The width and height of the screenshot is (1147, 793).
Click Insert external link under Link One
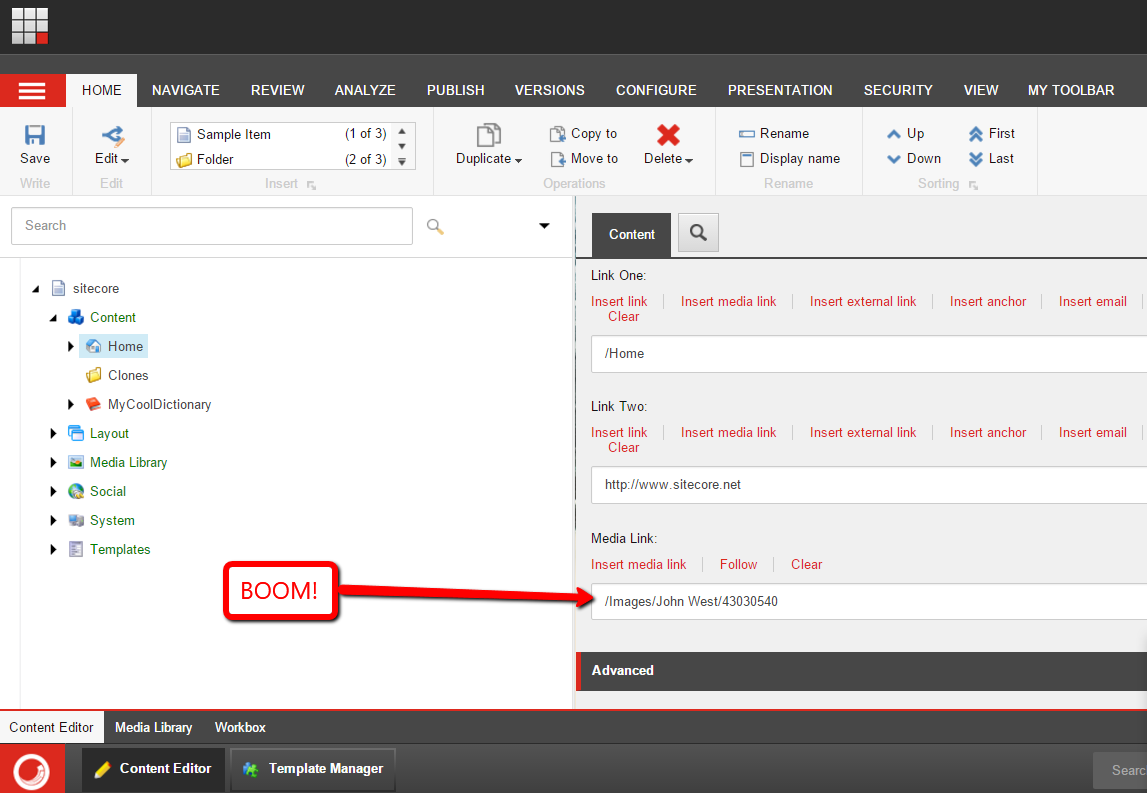[x=862, y=301]
